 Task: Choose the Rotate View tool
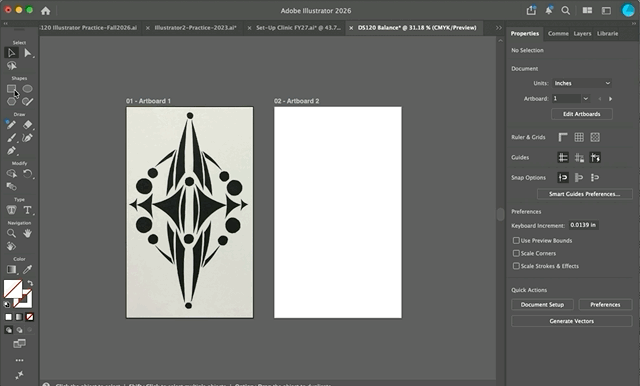coord(11,246)
